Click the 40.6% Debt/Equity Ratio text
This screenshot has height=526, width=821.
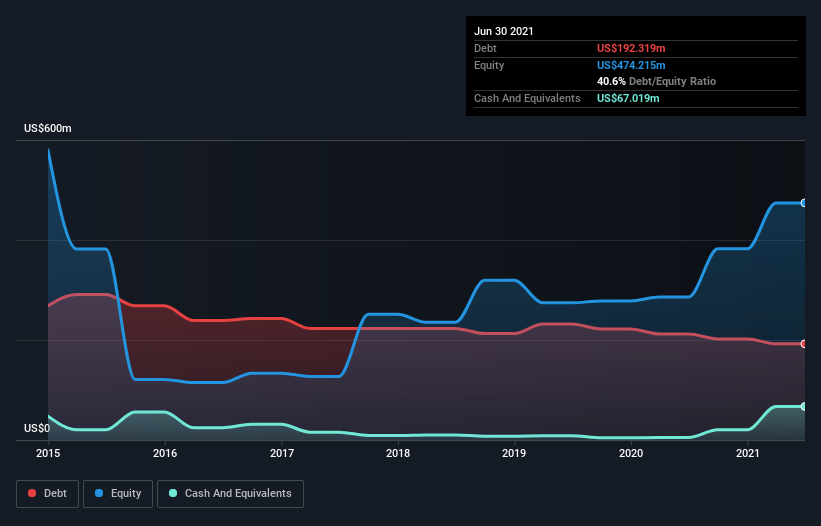click(657, 81)
